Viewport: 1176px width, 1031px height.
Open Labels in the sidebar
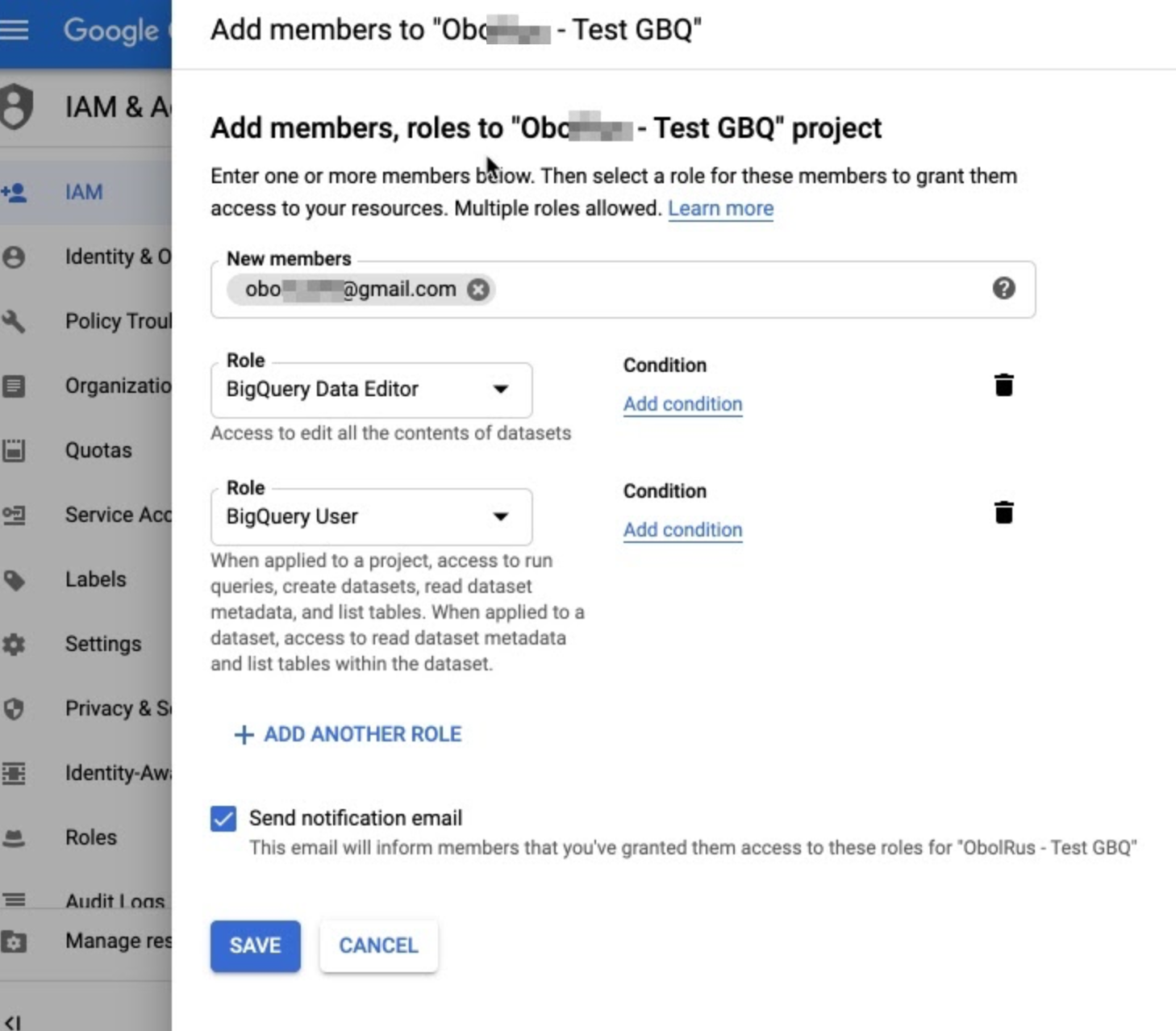[96, 579]
